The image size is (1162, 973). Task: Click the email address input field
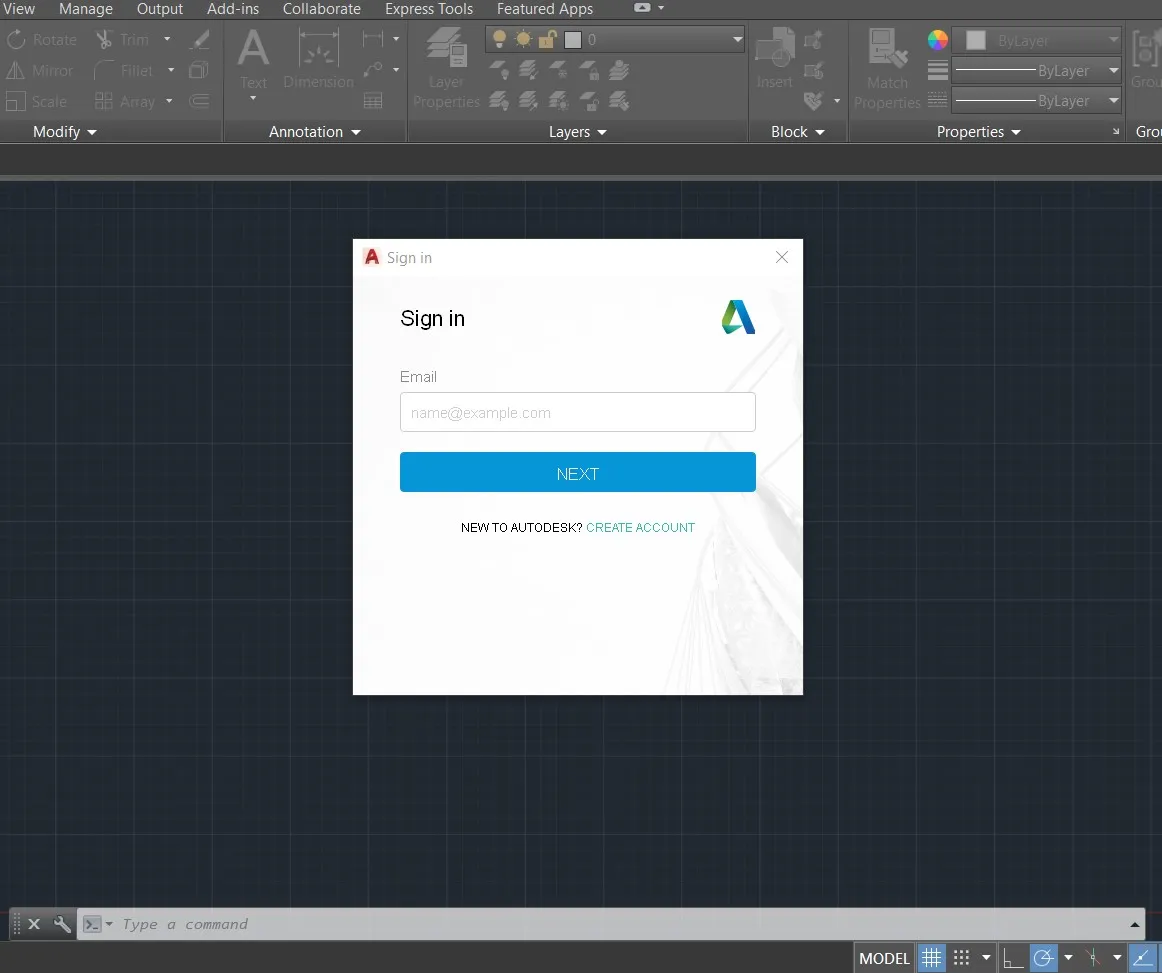(578, 412)
